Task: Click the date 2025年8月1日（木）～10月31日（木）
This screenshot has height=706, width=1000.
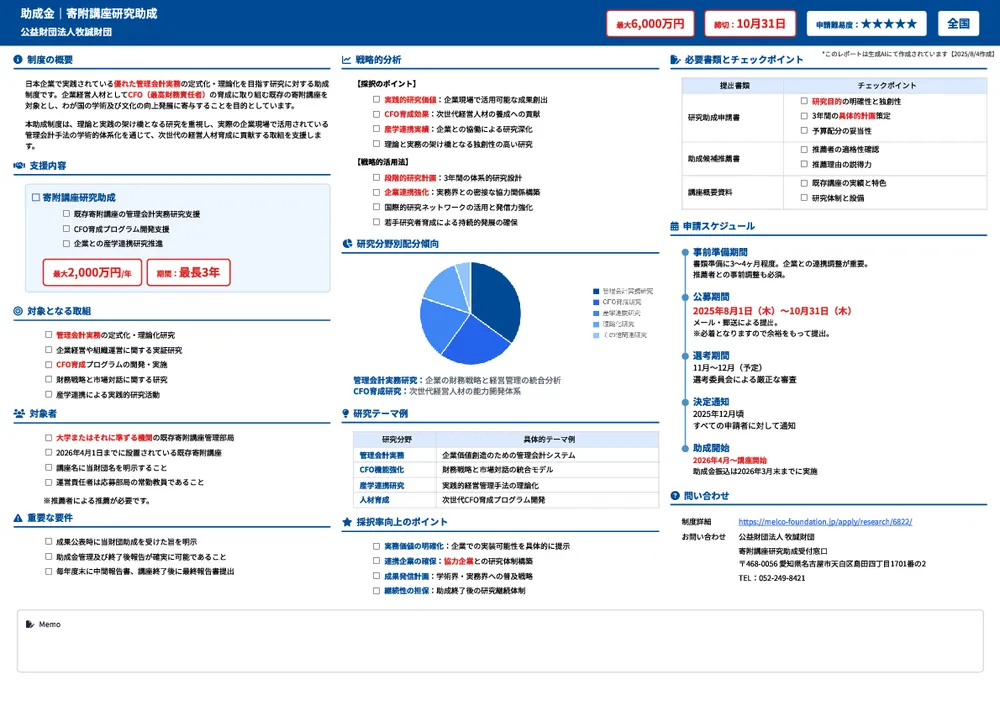Action: tap(772, 311)
